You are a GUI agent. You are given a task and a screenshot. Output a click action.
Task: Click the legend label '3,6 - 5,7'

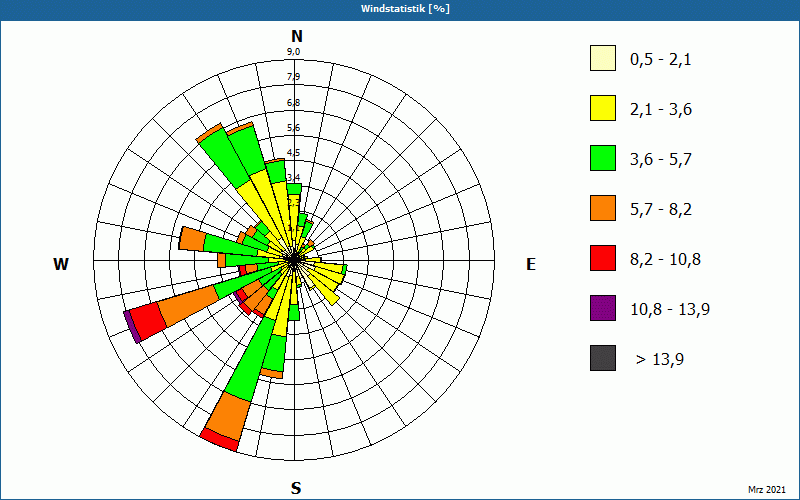661,160
